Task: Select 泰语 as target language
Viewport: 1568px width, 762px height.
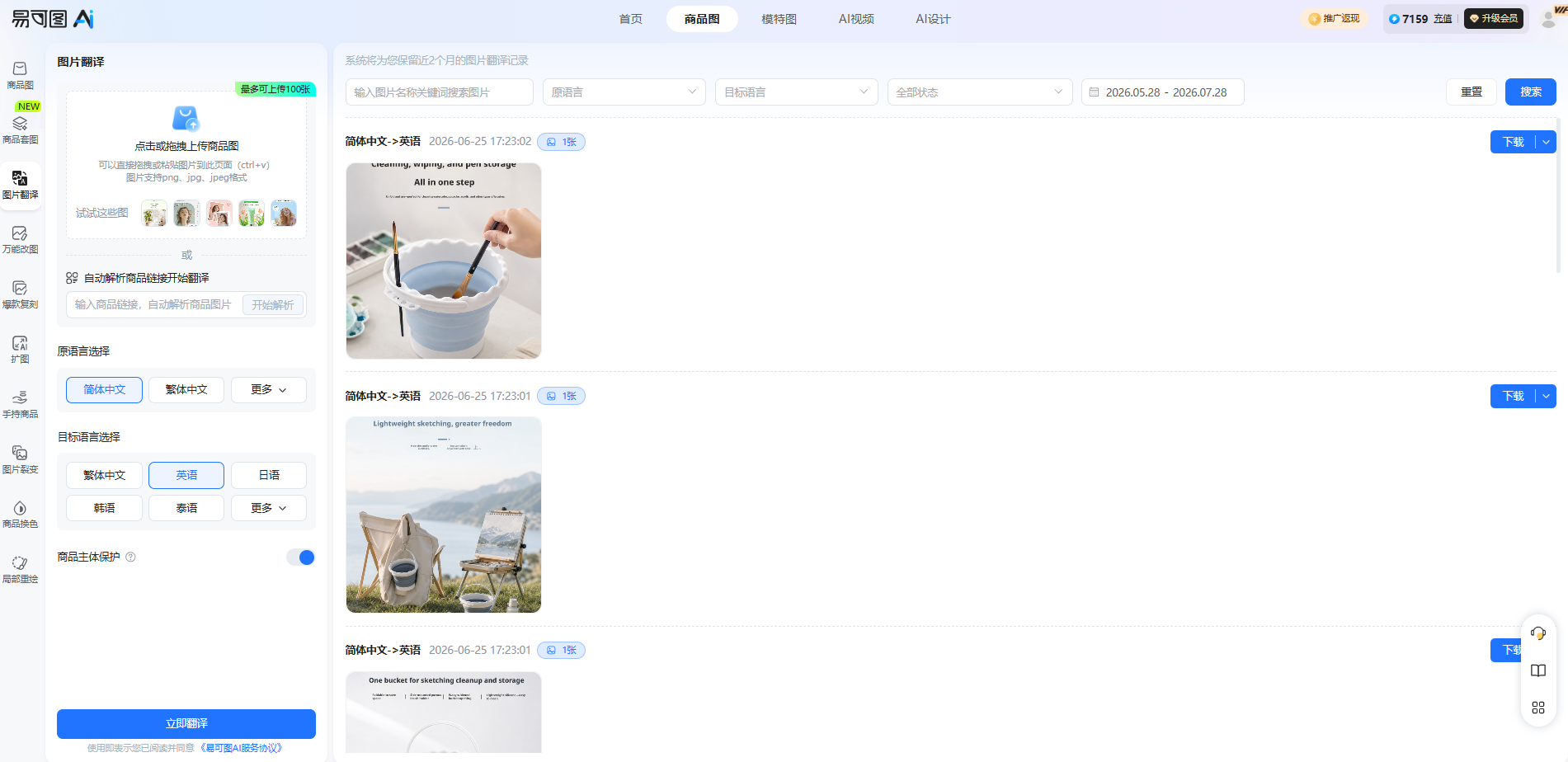Action: [x=186, y=508]
